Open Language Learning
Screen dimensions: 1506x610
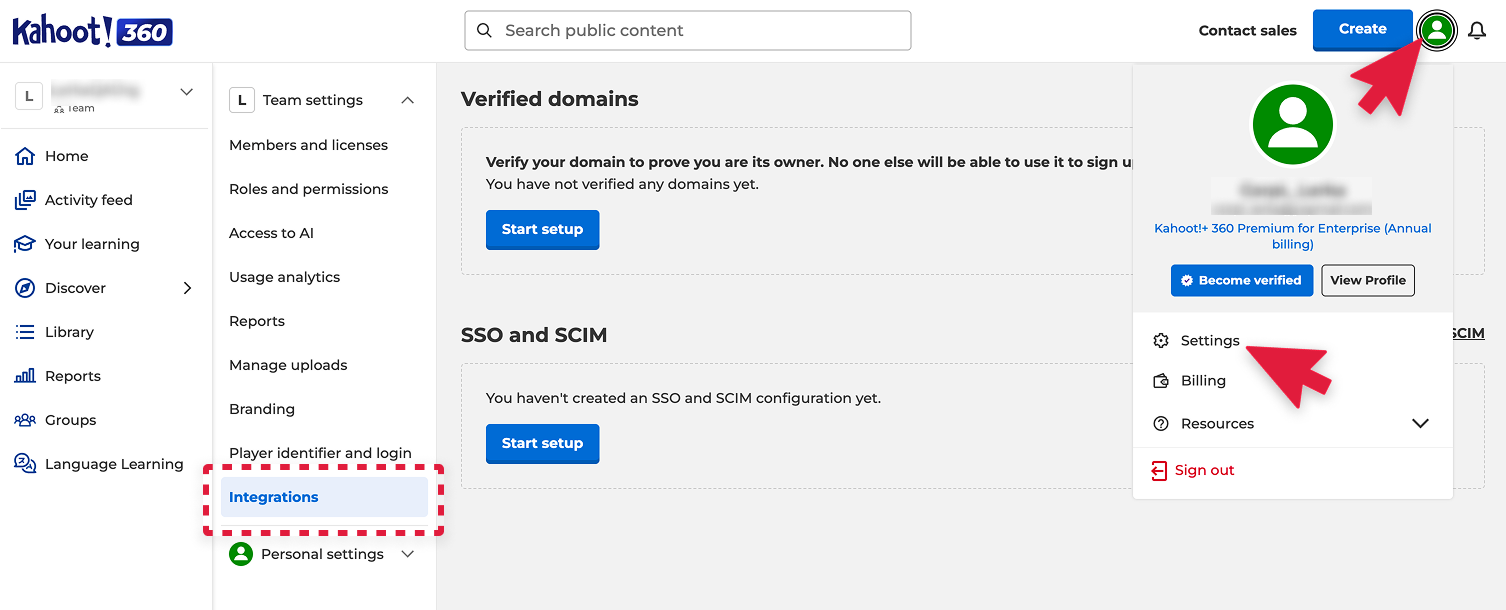tap(114, 464)
